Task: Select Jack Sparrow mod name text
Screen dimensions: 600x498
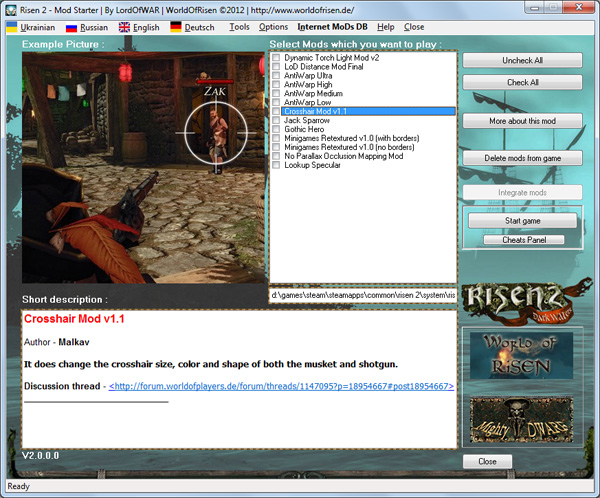Action: click(307, 120)
